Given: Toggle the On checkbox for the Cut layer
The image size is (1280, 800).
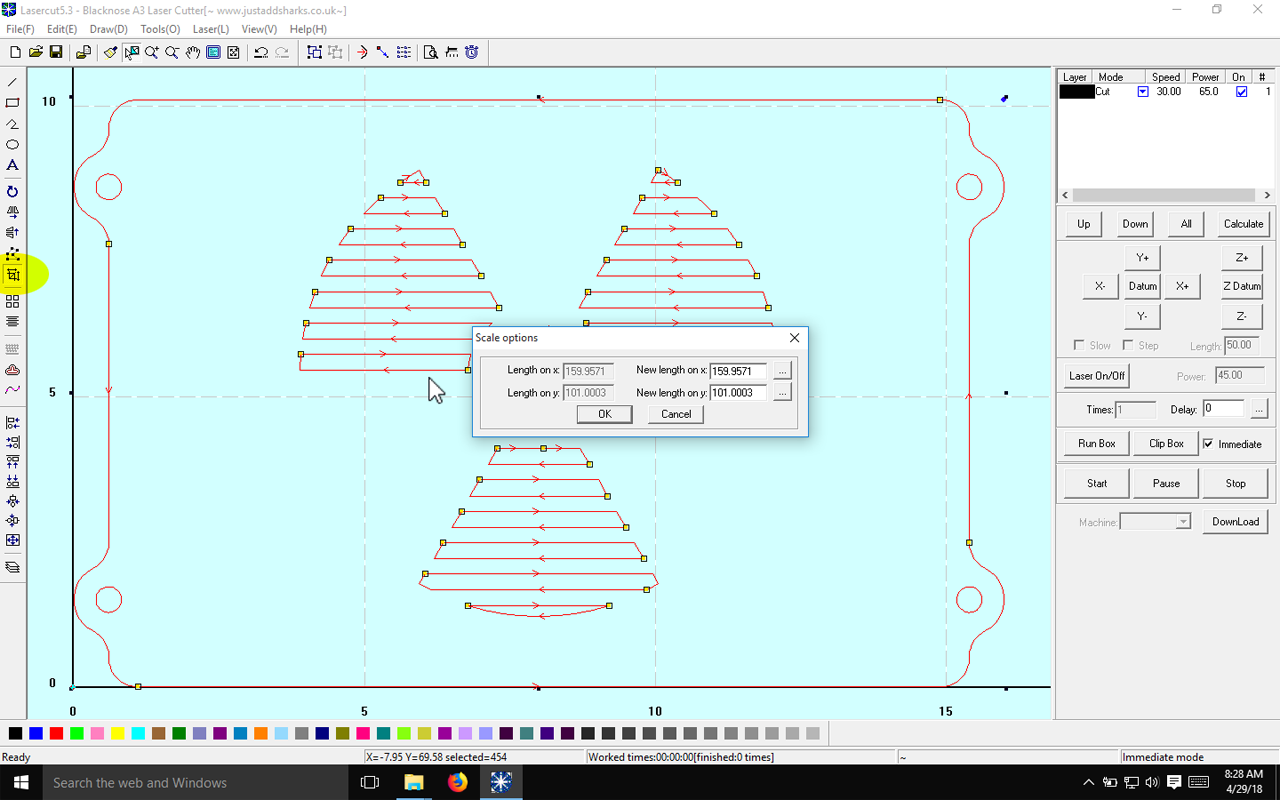Looking at the screenshot, I should coord(1241,91).
